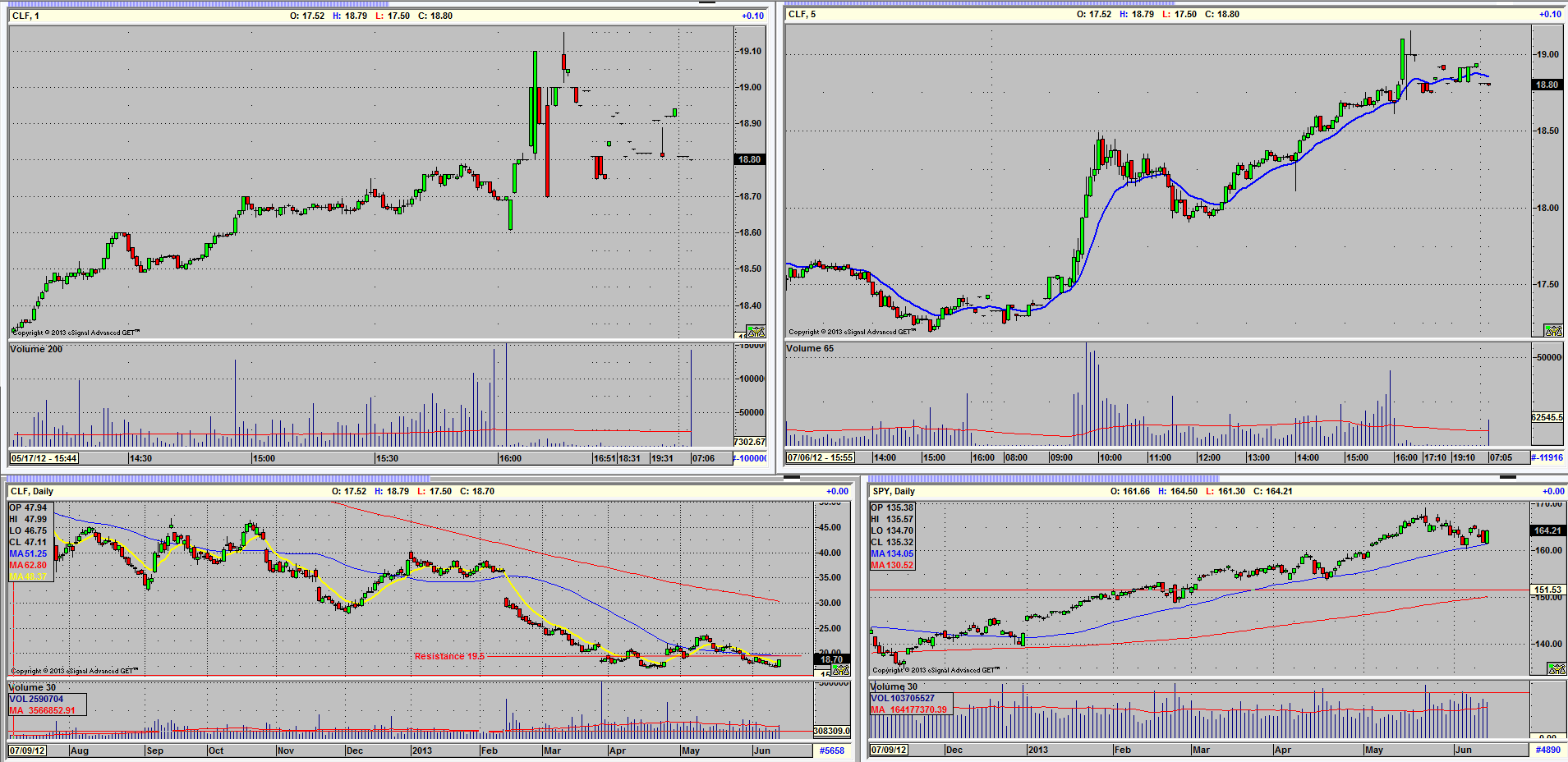Click 'VOL 2590704' in CLF Daily volume box
This screenshot has height=762, width=1568.
click(36, 699)
